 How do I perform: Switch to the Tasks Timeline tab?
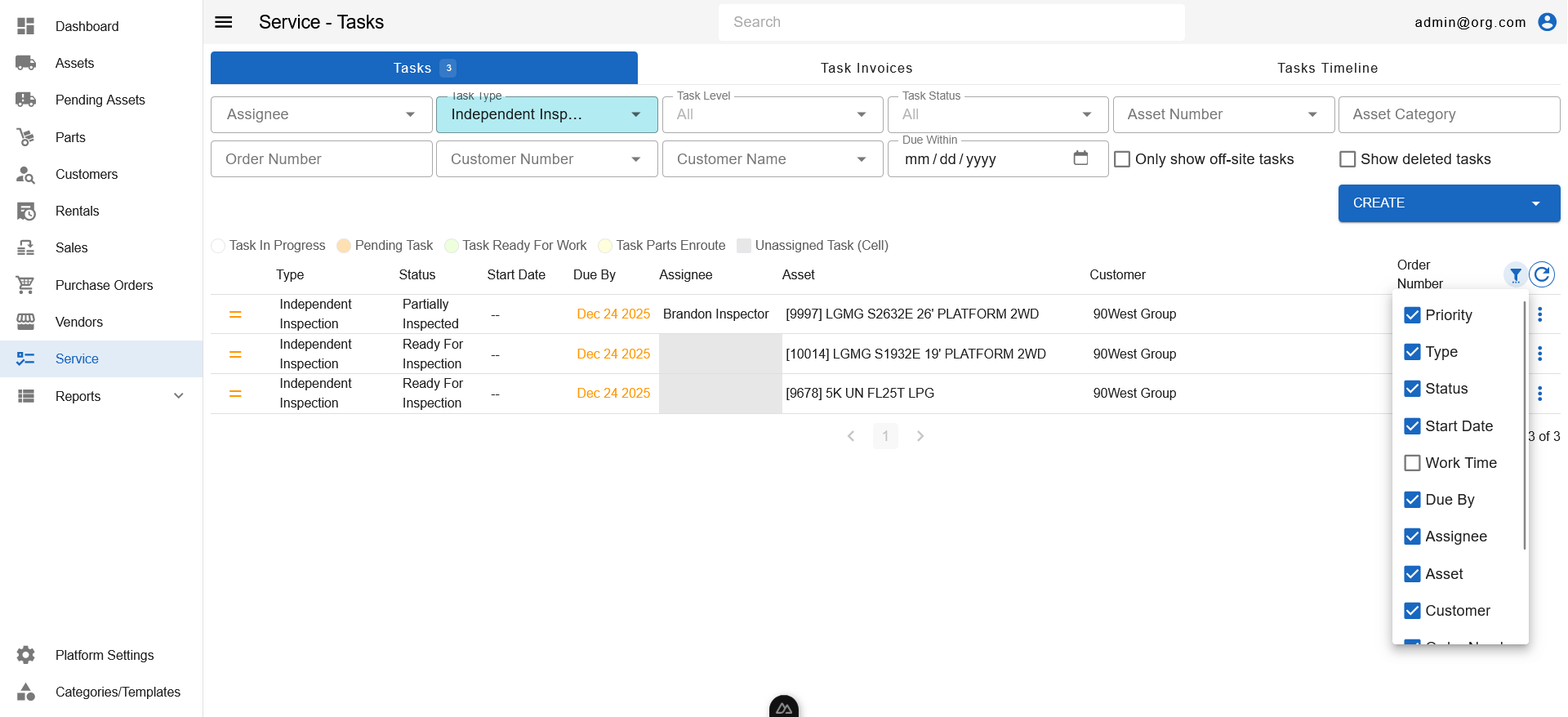pyautogui.click(x=1328, y=68)
